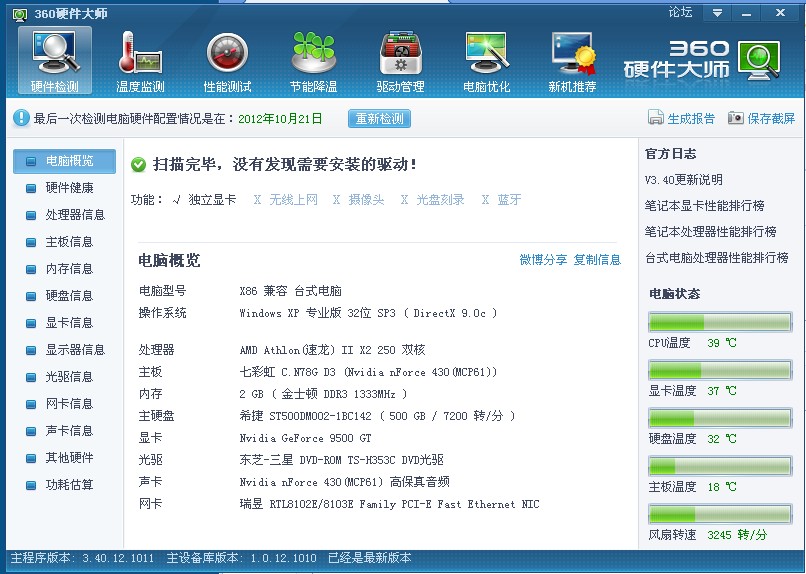Click the 保存截屏 camera icon
Screen dimensions: 806x574
[x=736, y=118]
